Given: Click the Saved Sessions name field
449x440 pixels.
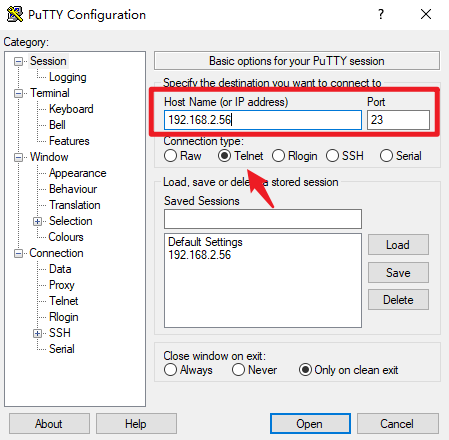Looking at the screenshot, I should [263, 219].
